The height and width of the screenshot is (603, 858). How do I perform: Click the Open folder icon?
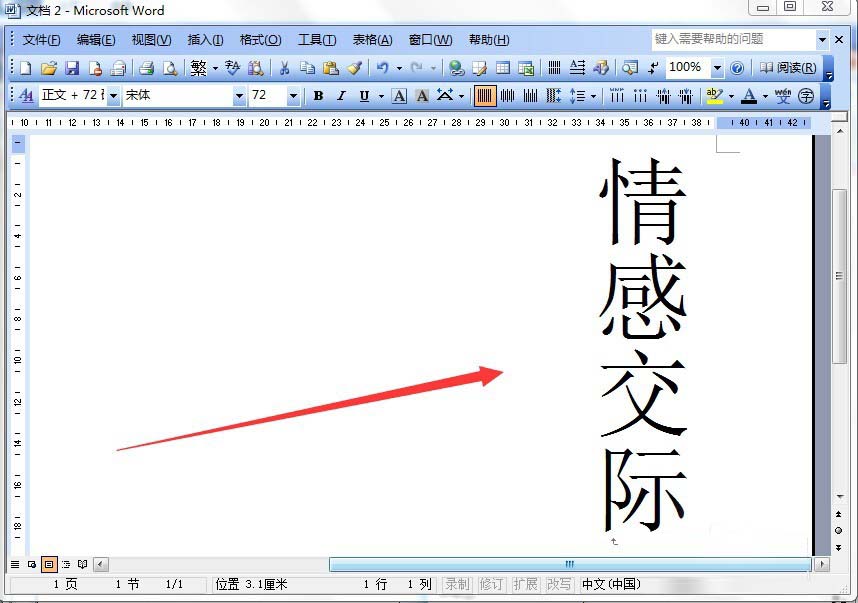(49, 68)
